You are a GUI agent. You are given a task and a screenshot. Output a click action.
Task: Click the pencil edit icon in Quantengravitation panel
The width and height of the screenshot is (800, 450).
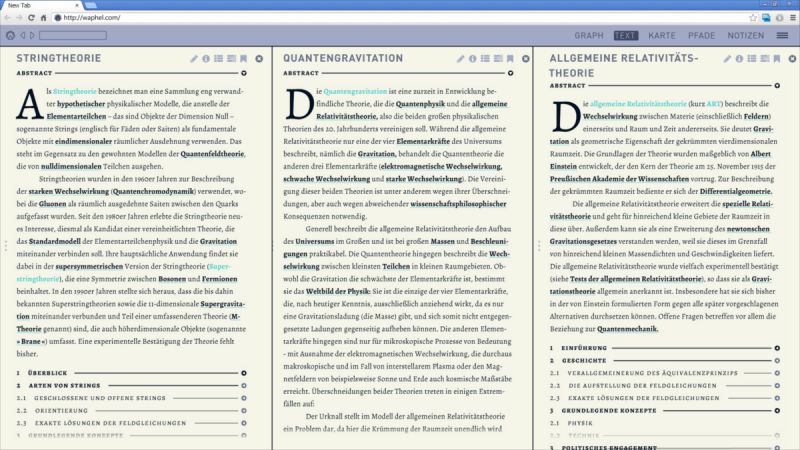point(461,59)
